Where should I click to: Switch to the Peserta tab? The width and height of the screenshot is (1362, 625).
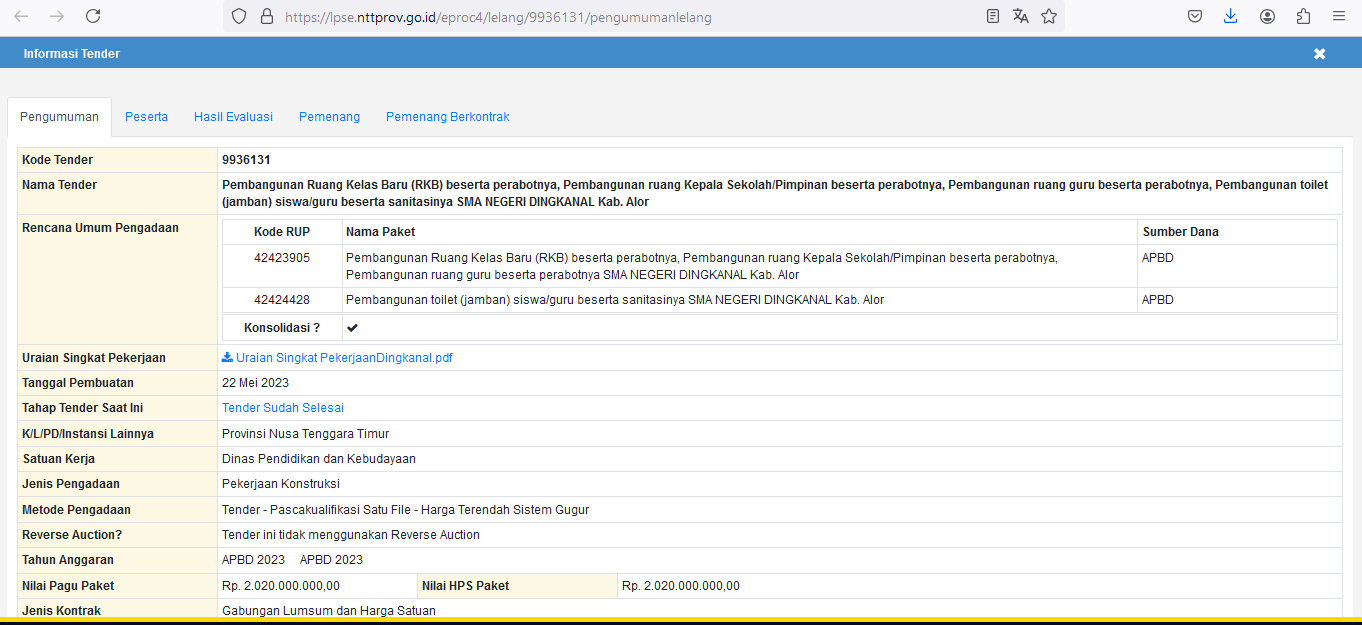point(146,117)
